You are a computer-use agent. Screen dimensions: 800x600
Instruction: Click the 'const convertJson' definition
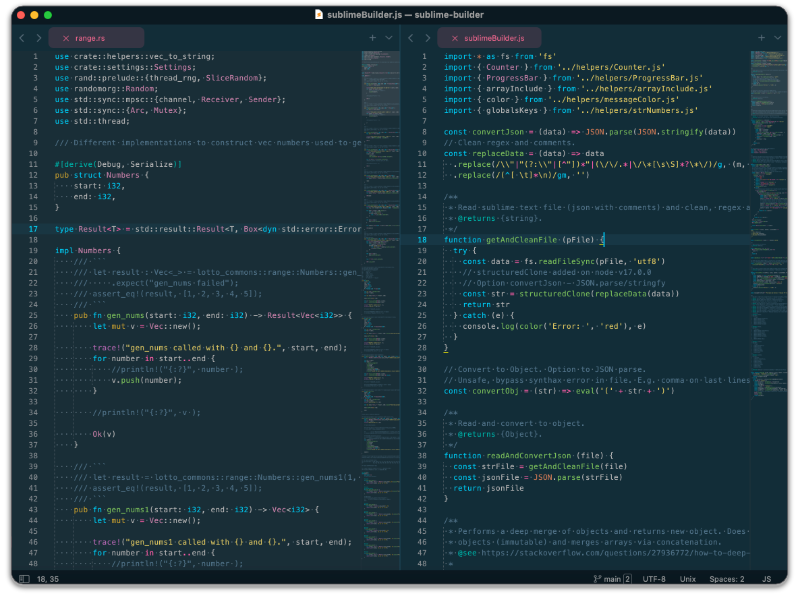pyautogui.click(x=589, y=132)
